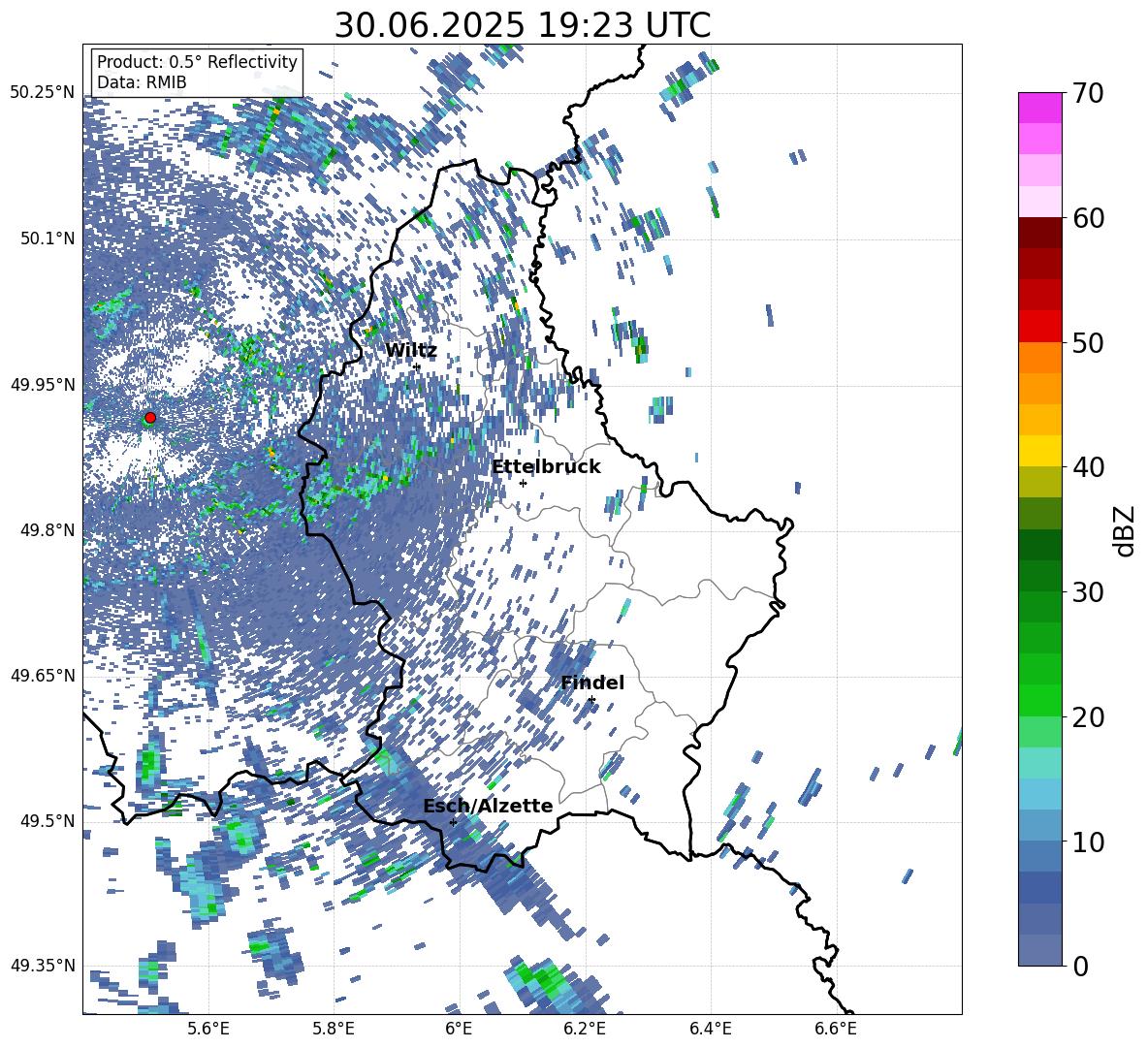Screen dimensions: 1148x1048
Task: Click the cross marker below Esch/Alzette
Action: (453, 822)
